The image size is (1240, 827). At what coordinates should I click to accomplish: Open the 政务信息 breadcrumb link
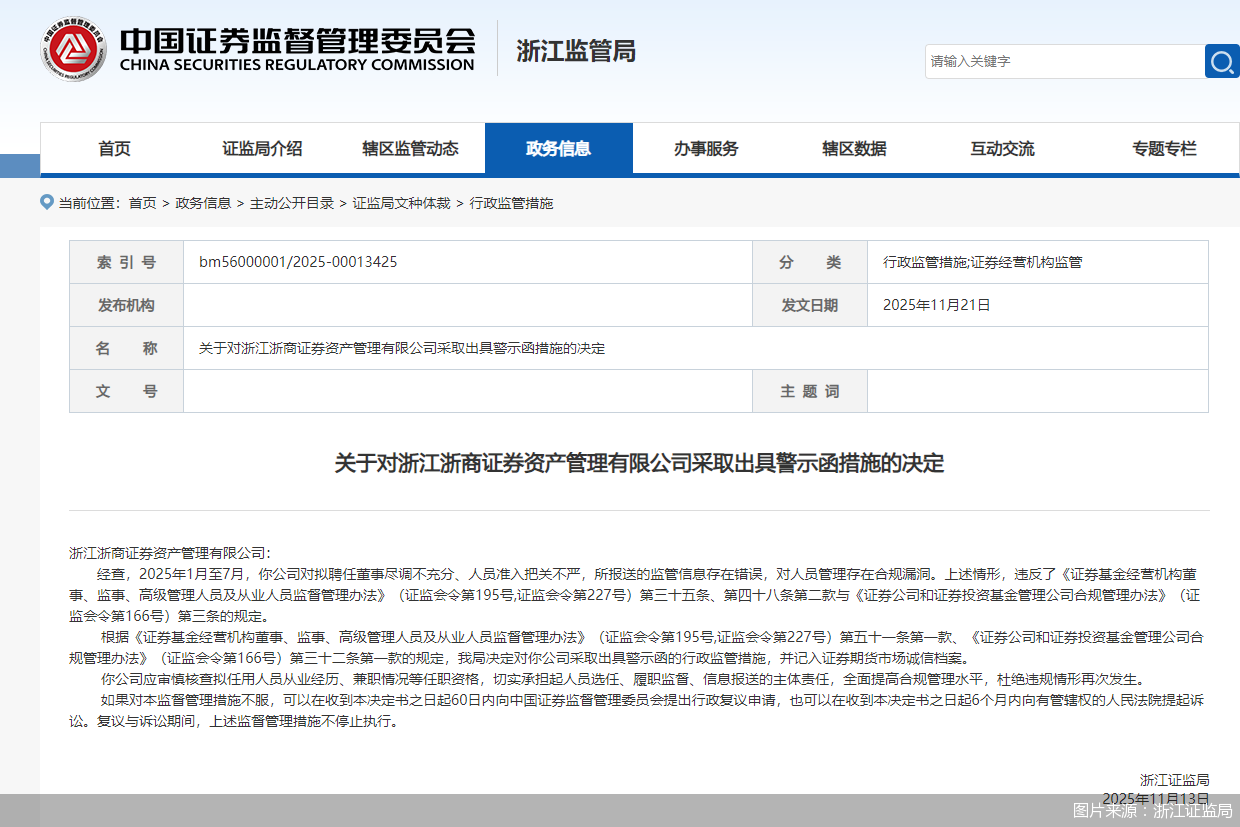203,202
